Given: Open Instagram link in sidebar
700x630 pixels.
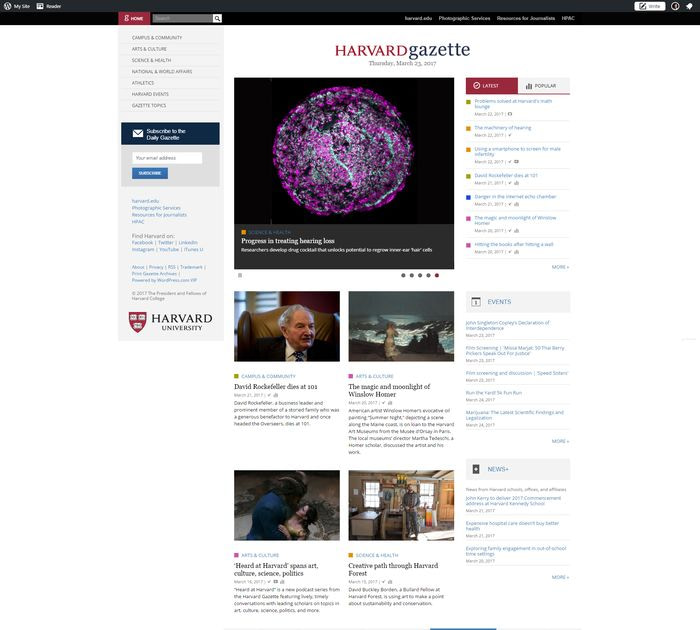Looking at the screenshot, I should 143,250.
